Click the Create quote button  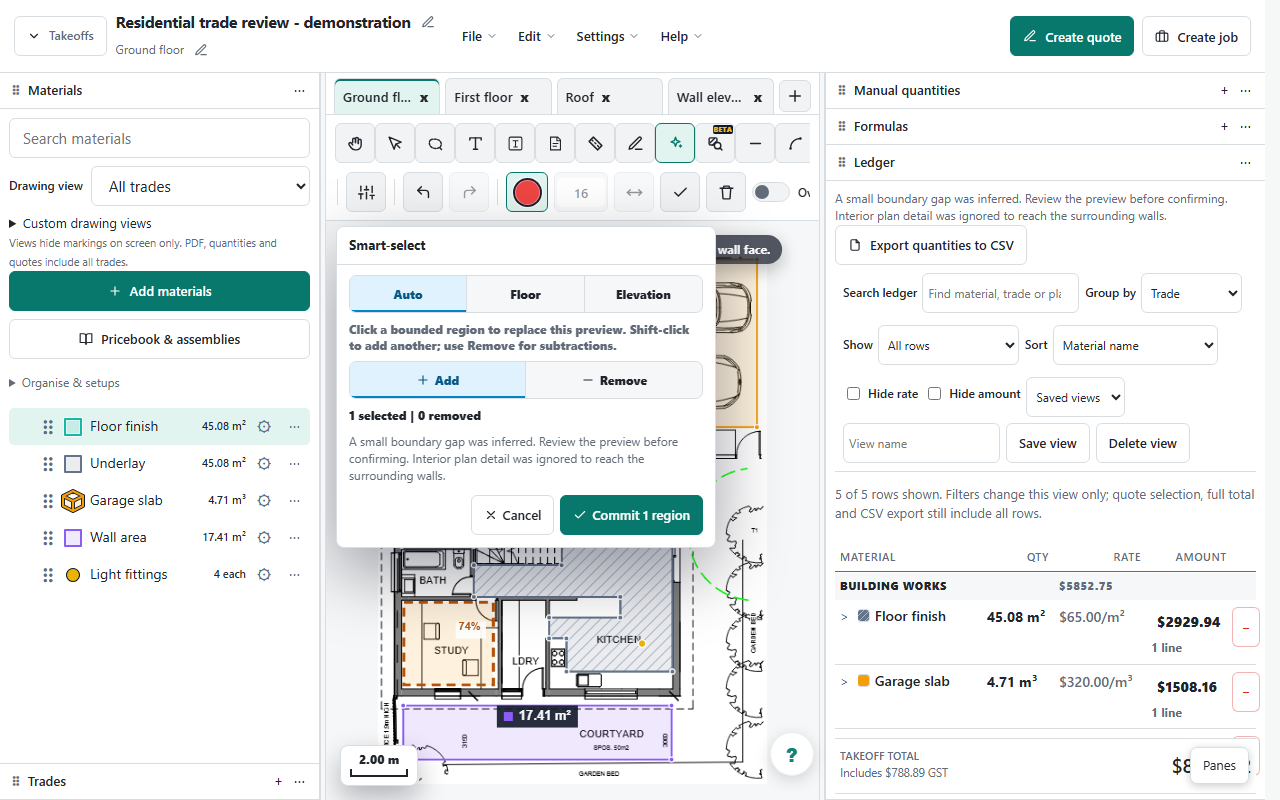point(1072,37)
